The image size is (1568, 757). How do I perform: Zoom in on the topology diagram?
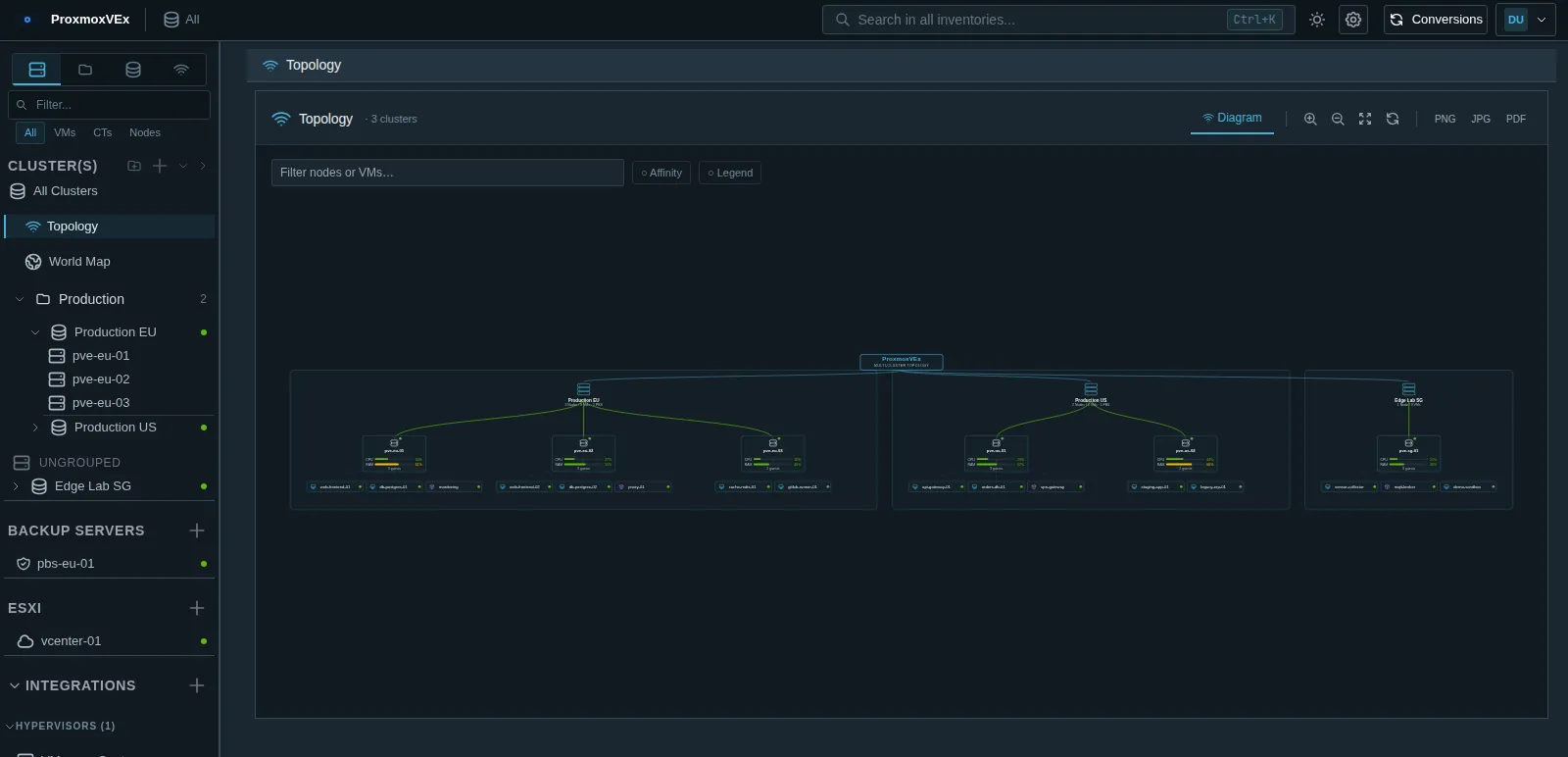pos(1310,119)
